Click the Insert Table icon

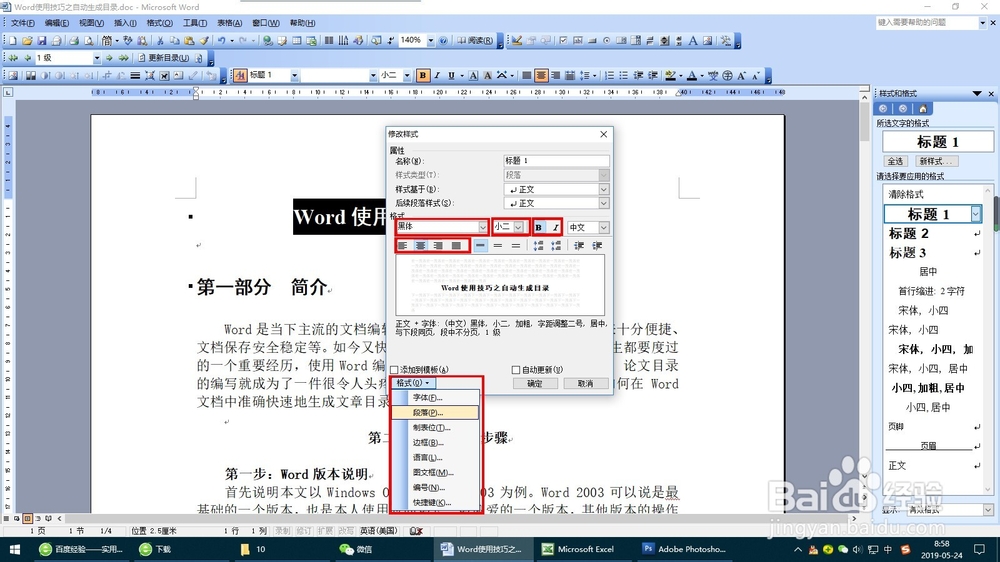point(297,41)
